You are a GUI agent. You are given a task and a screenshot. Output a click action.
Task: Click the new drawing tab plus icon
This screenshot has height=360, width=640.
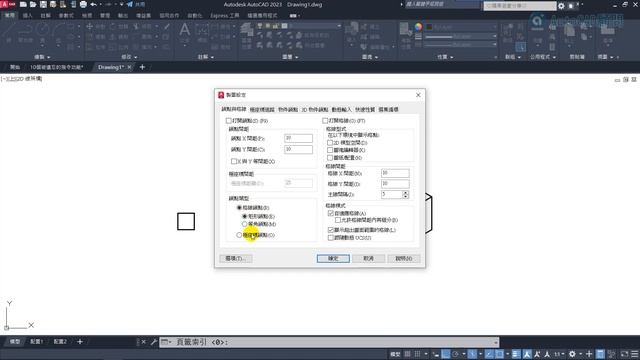click(x=142, y=67)
